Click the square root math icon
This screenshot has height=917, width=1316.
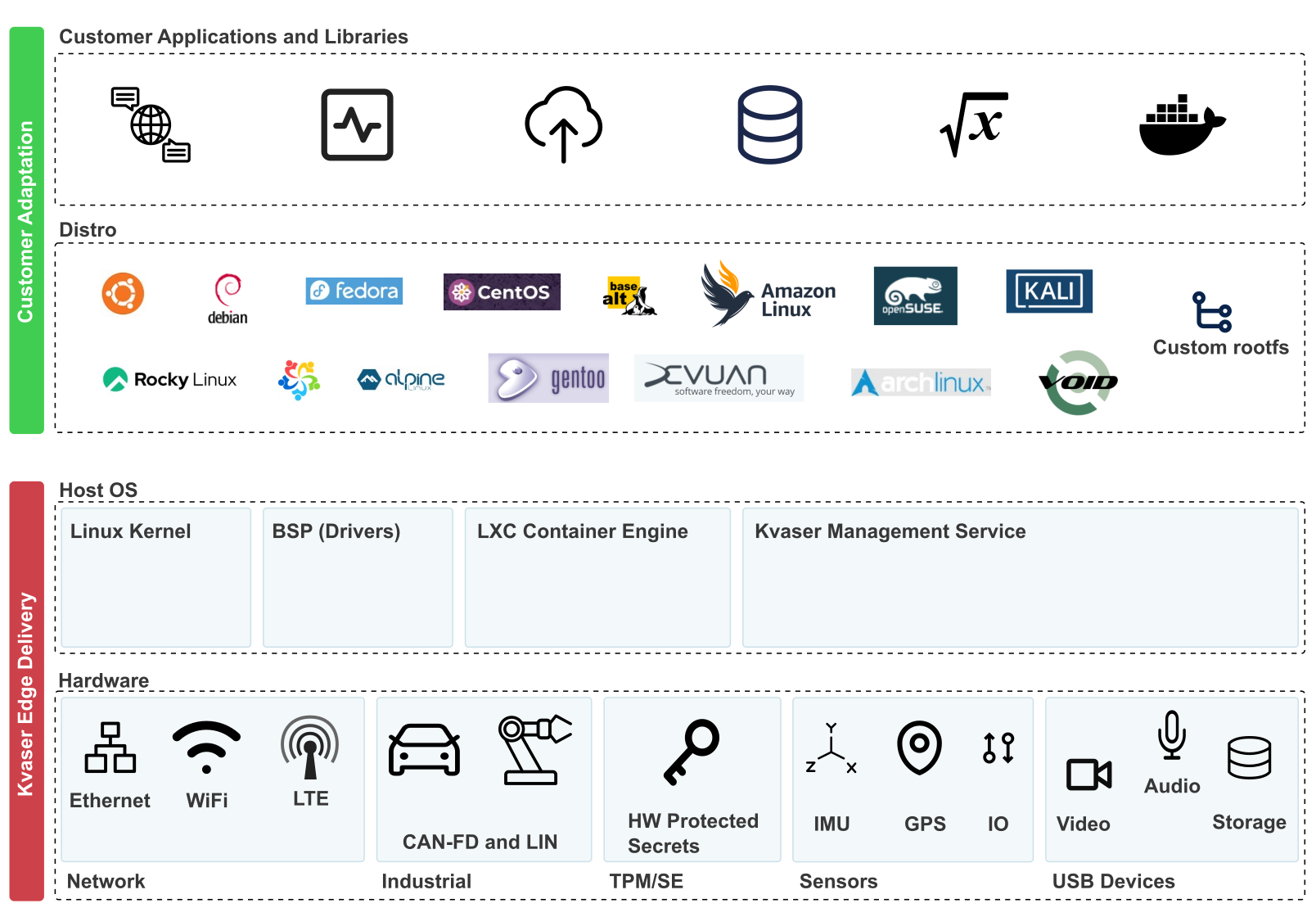point(973,124)
